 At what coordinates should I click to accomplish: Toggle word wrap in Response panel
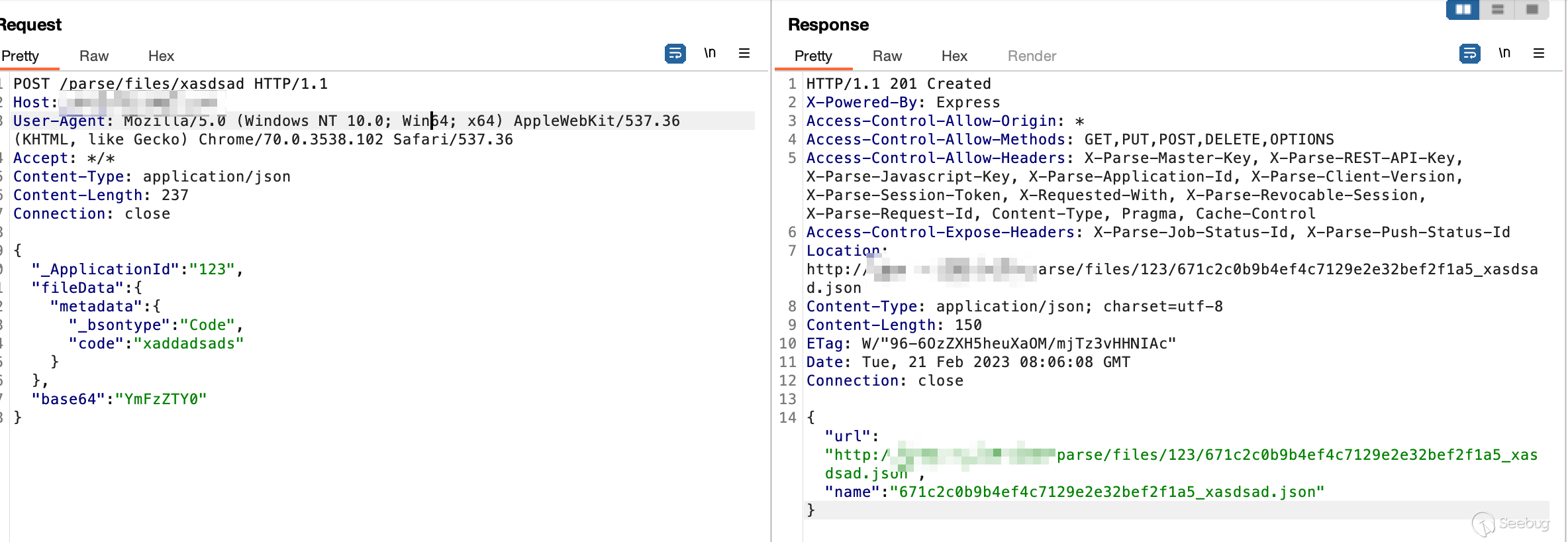point(1469,54)
